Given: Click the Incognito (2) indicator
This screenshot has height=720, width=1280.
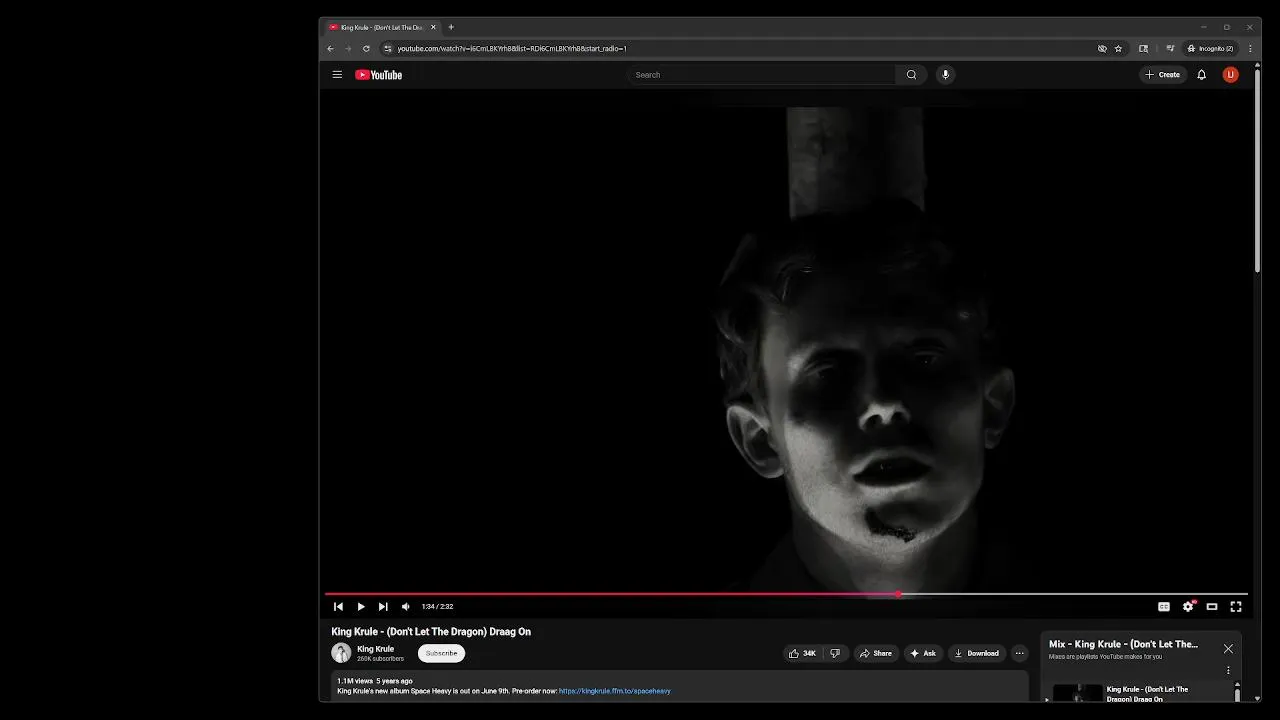Looking at the screenshot, I should 1210,48.
